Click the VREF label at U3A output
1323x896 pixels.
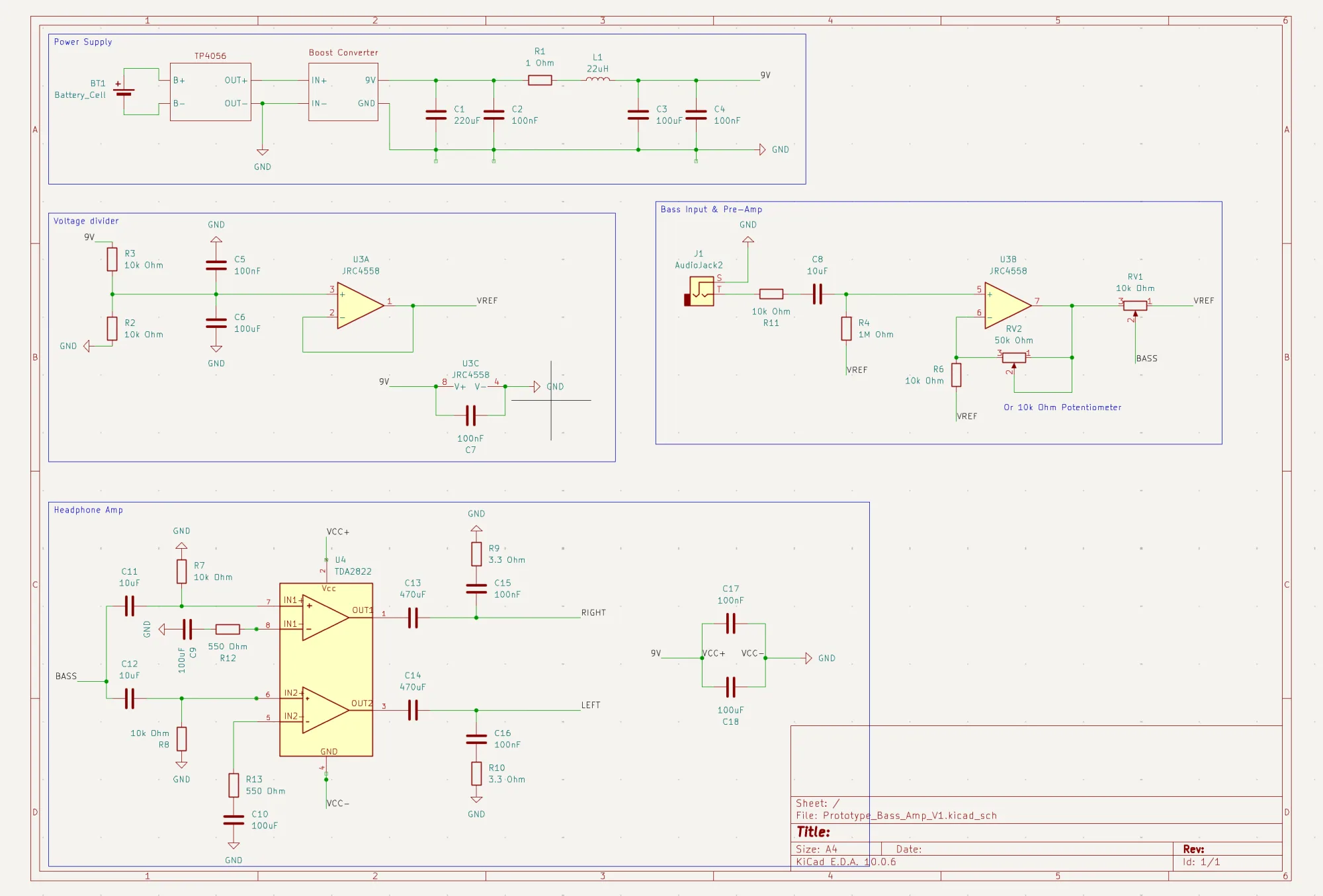pos(487,300)
